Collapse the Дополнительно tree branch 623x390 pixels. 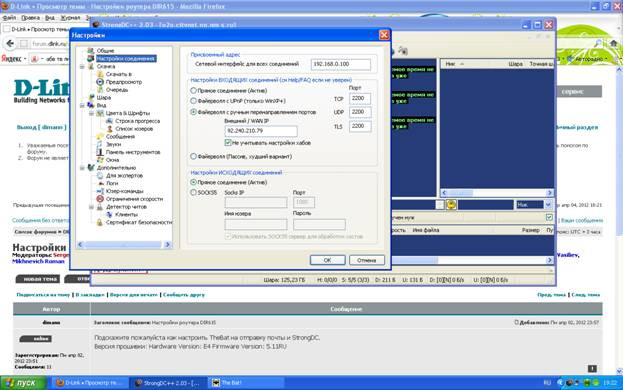click(x=82, y=168)
